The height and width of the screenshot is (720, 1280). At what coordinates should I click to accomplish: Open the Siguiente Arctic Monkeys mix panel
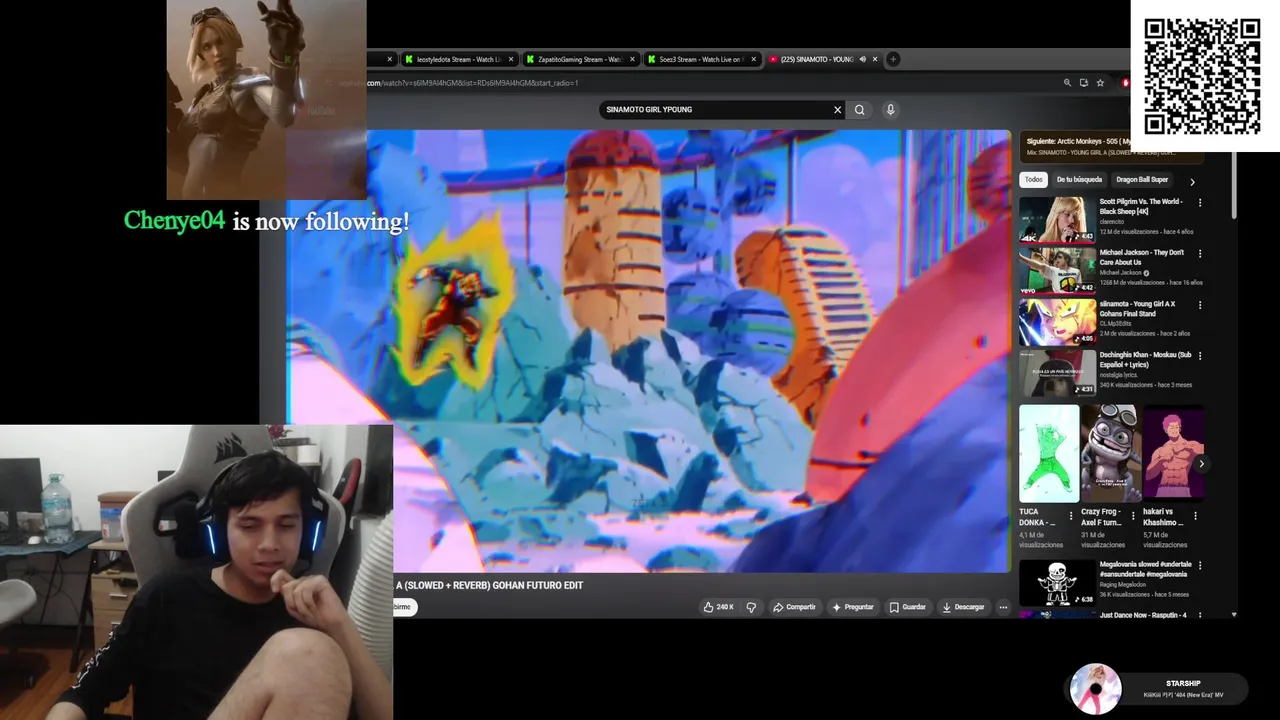click(1112, 147)
